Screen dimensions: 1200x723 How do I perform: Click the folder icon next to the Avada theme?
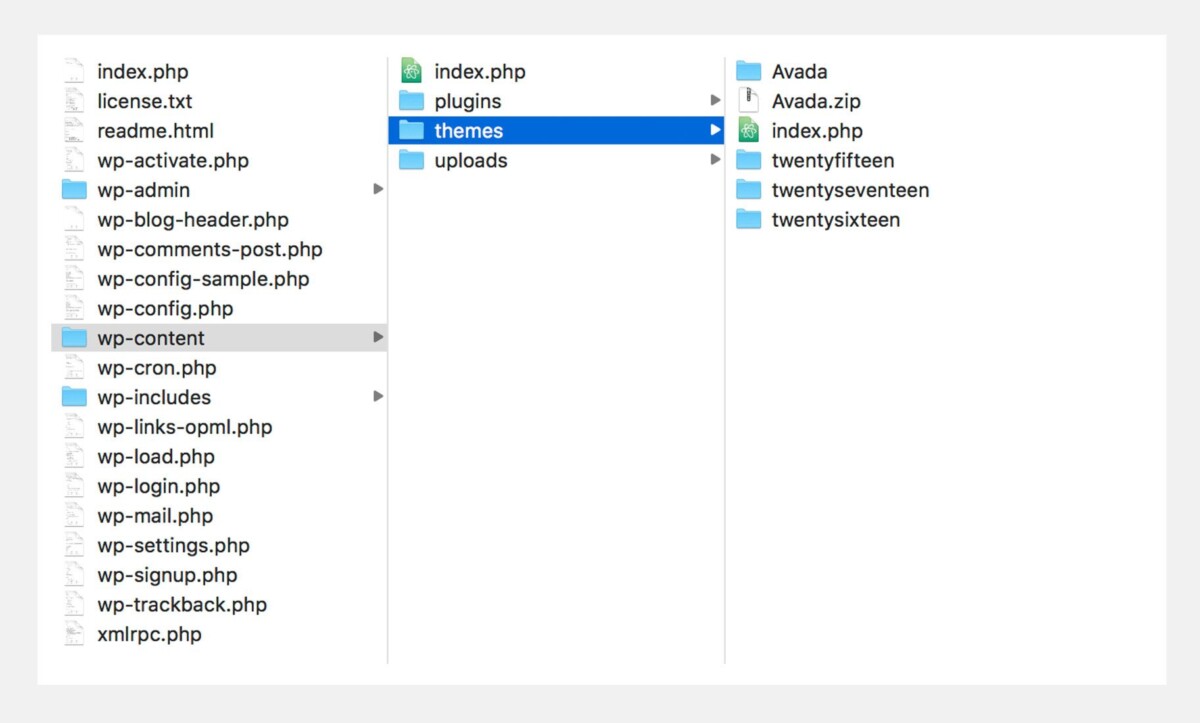[x=748, y=70]
